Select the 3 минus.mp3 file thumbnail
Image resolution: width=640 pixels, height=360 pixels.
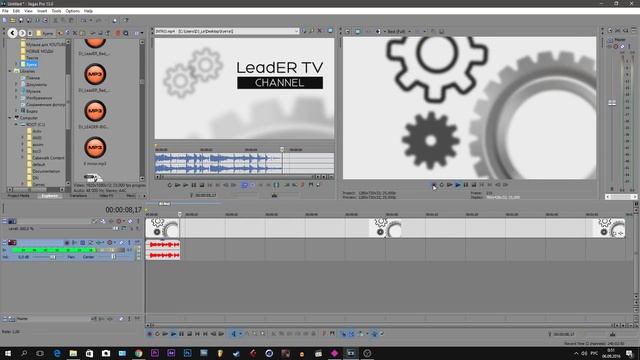[95, 147]
